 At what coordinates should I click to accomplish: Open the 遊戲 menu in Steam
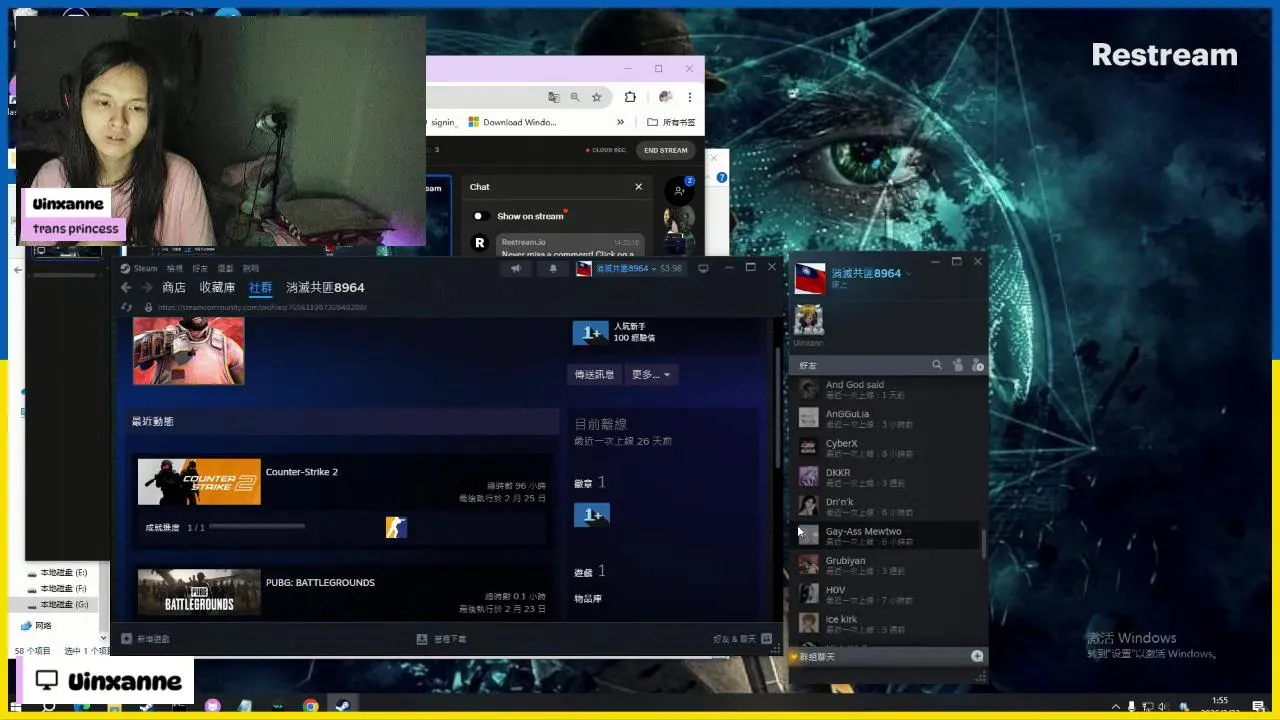[226, 268]
